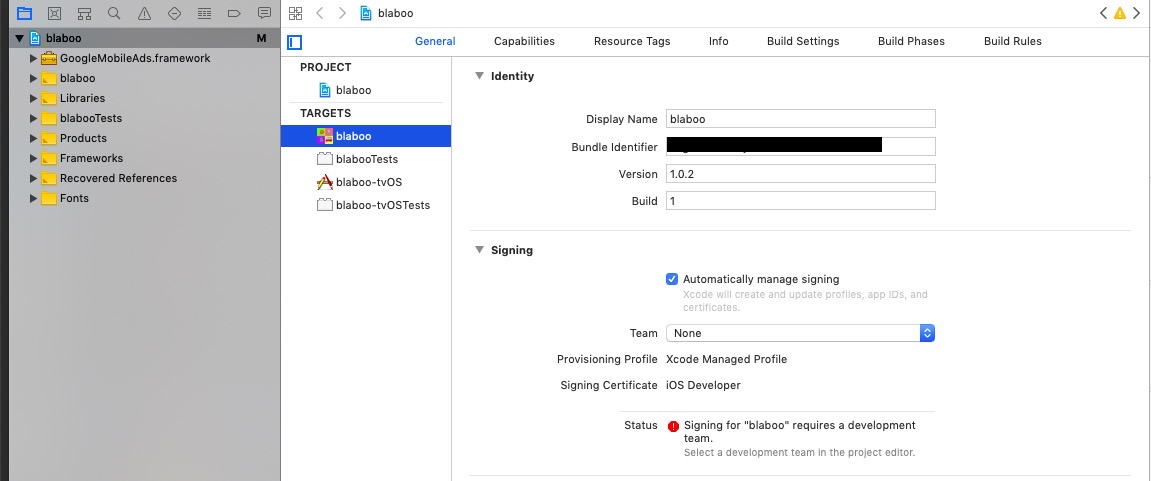
Task: Click the yellow warning icon in jump bar
Action: (x=1119, y=13)
